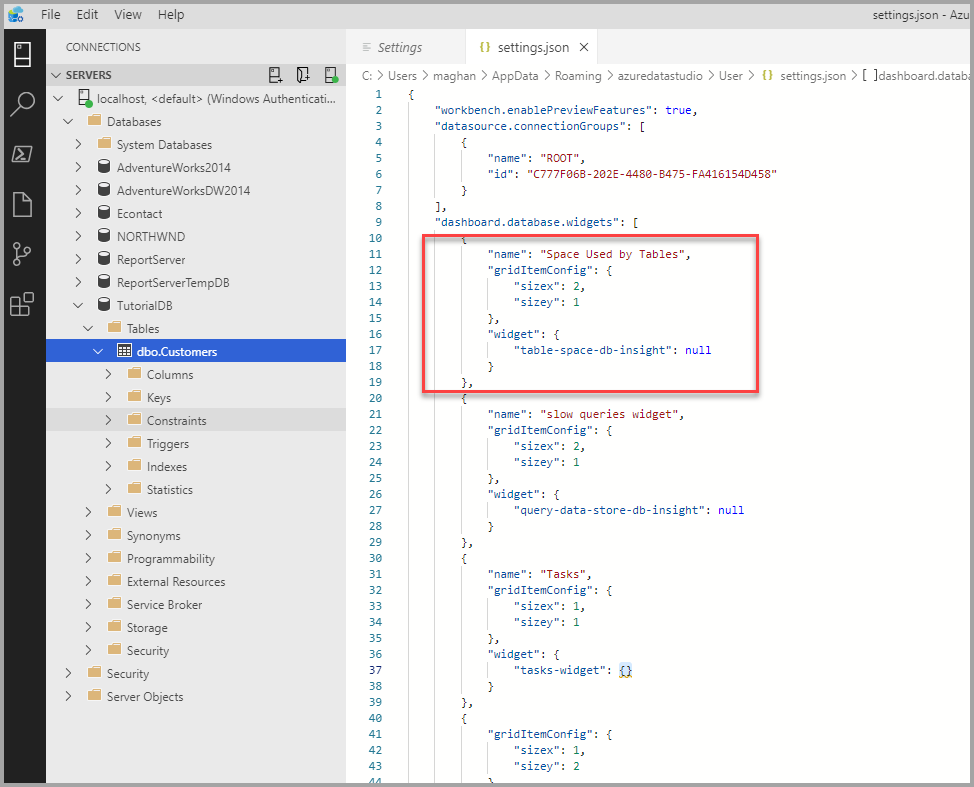Select the Connections icon in the activity bar
The height and width of the screenshot is (787, 974).
pyautogui.click(x=24, y=53)
